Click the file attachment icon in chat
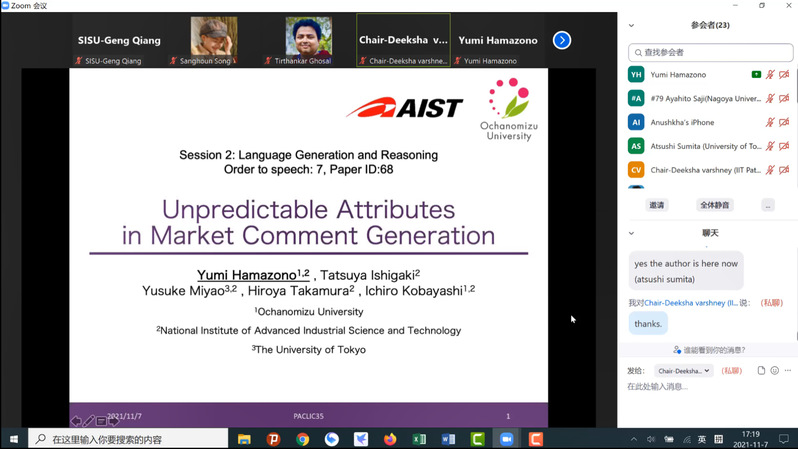This screenshot has width=798, height=449. pyautogui.click(x=761, y=371)
